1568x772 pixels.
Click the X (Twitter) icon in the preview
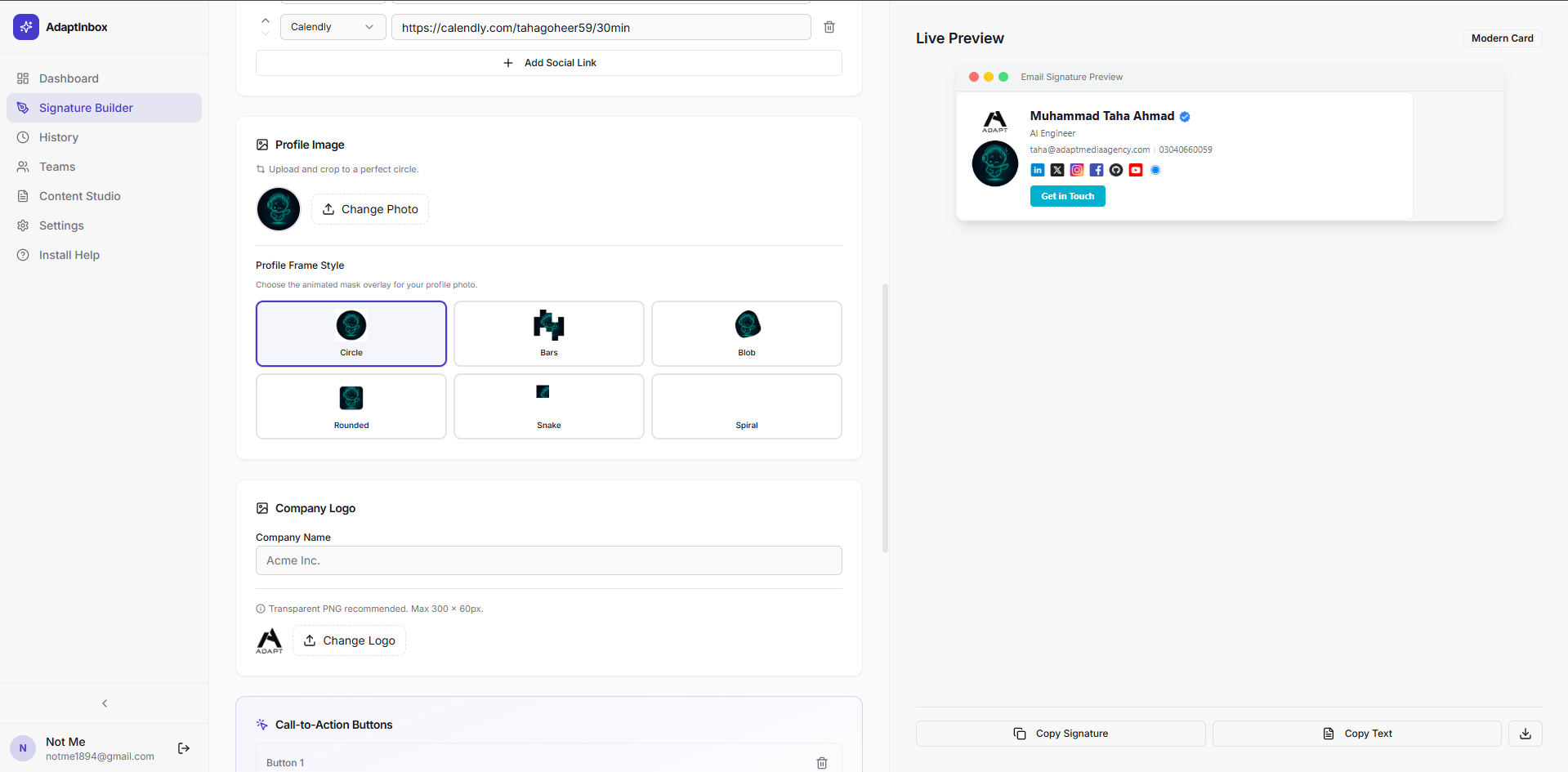[x=1057, y=170]
